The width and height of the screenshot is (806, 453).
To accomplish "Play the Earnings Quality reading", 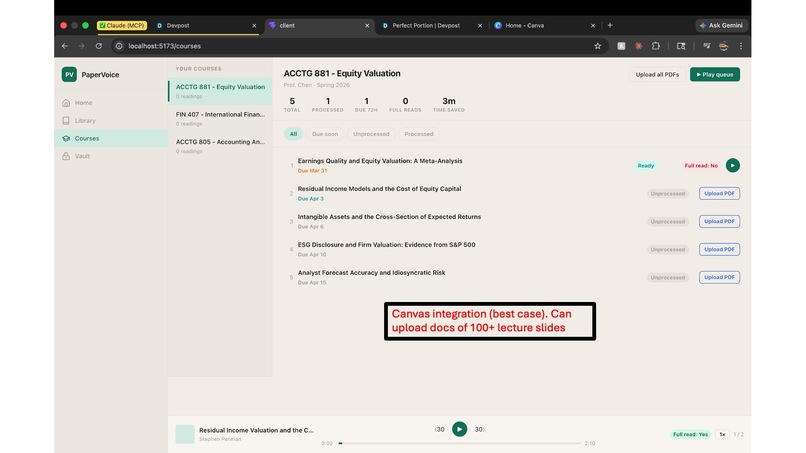I will click(732, 166).
